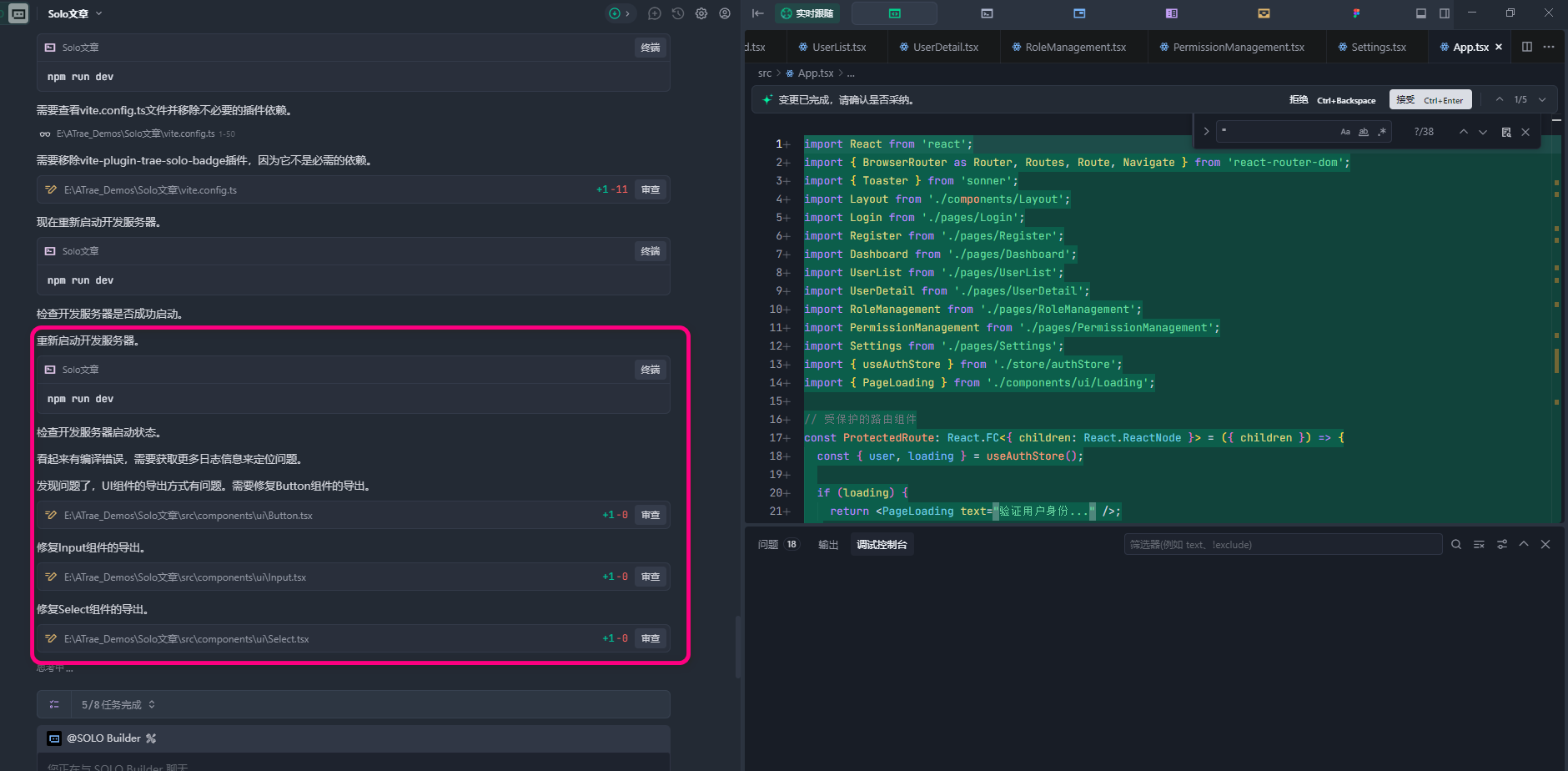Toggle whole word matching in find box
The width and height of the screenshot is (1568, 771).
1364,132
